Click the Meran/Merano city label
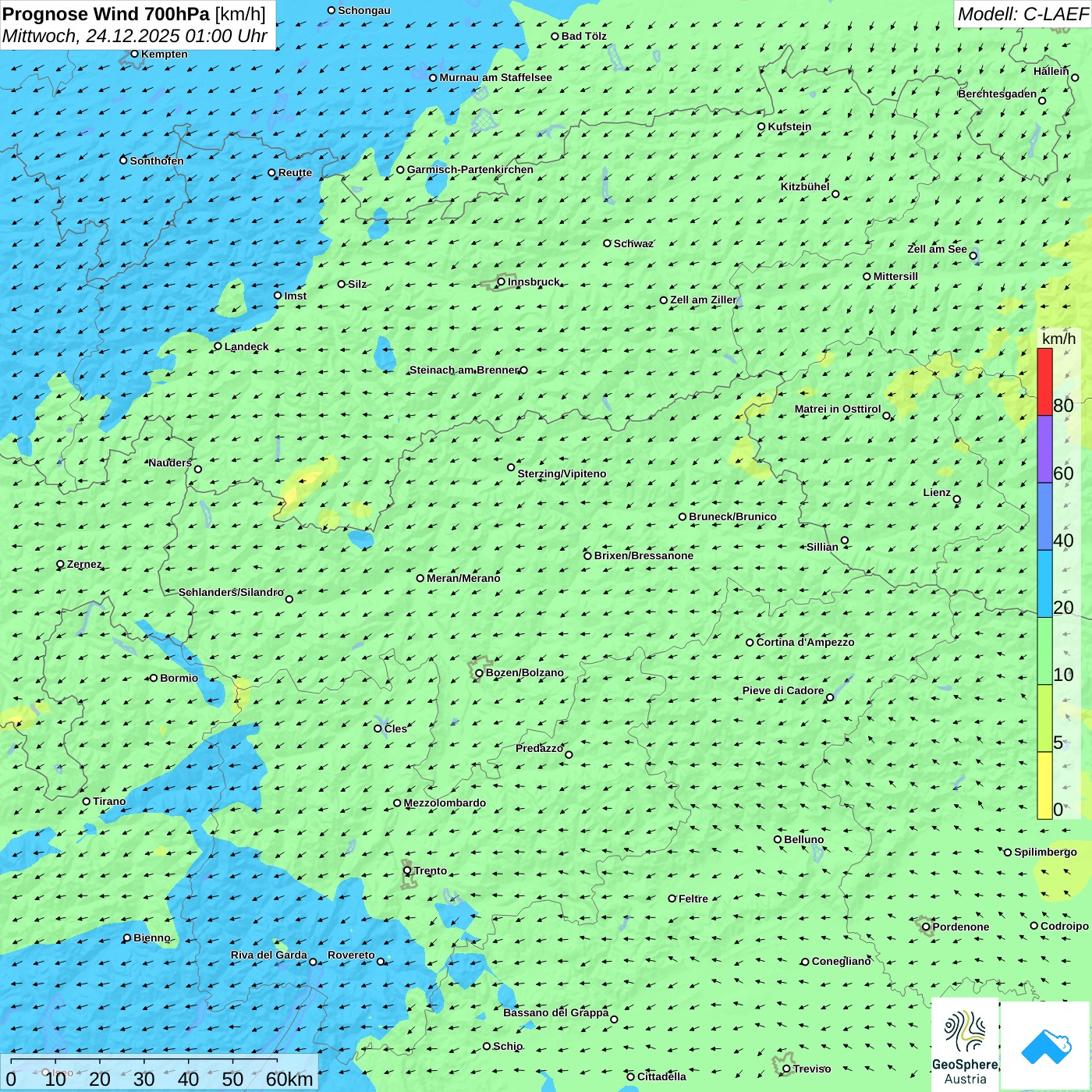 463,578
